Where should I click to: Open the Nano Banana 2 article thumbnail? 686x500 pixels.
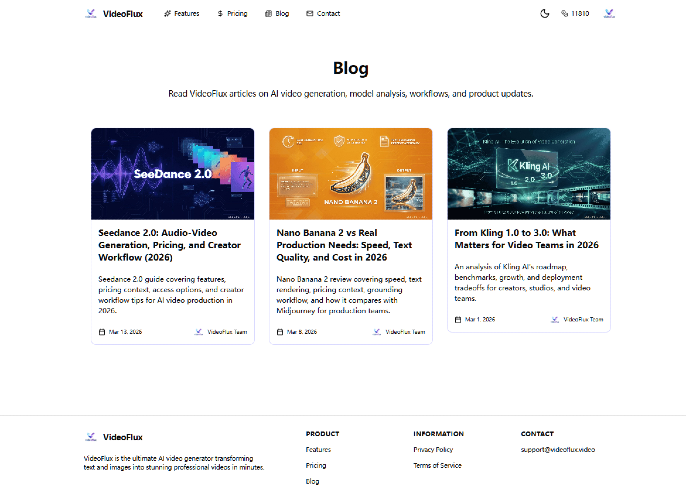click(x=351, y=174)
